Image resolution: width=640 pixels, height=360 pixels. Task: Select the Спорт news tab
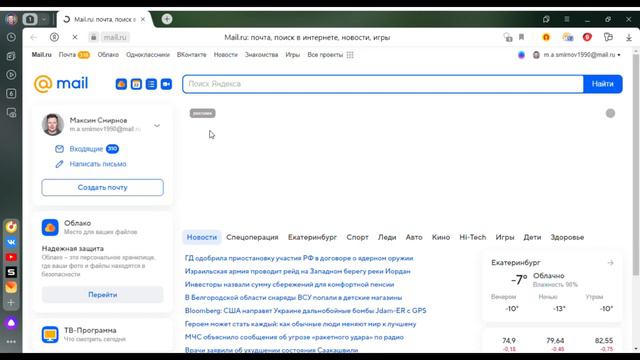click(357, 237)
